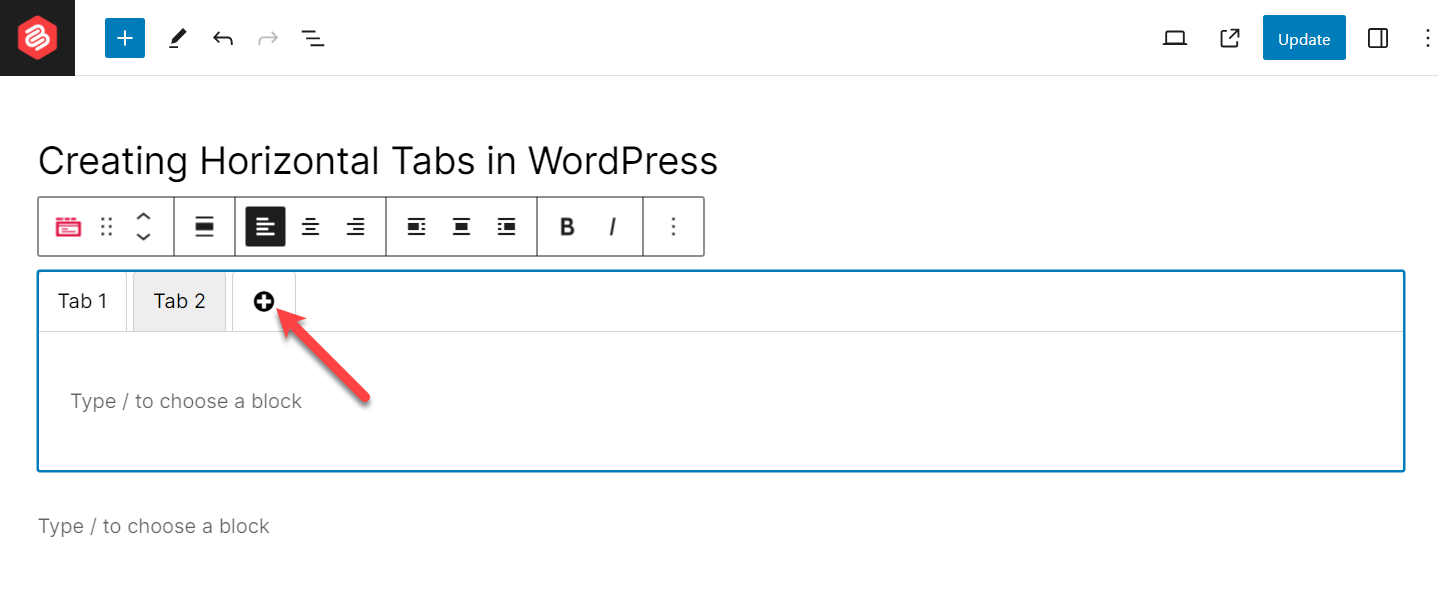Add a new tab with plus icon

pyautogui.click(x=264, y=302)
